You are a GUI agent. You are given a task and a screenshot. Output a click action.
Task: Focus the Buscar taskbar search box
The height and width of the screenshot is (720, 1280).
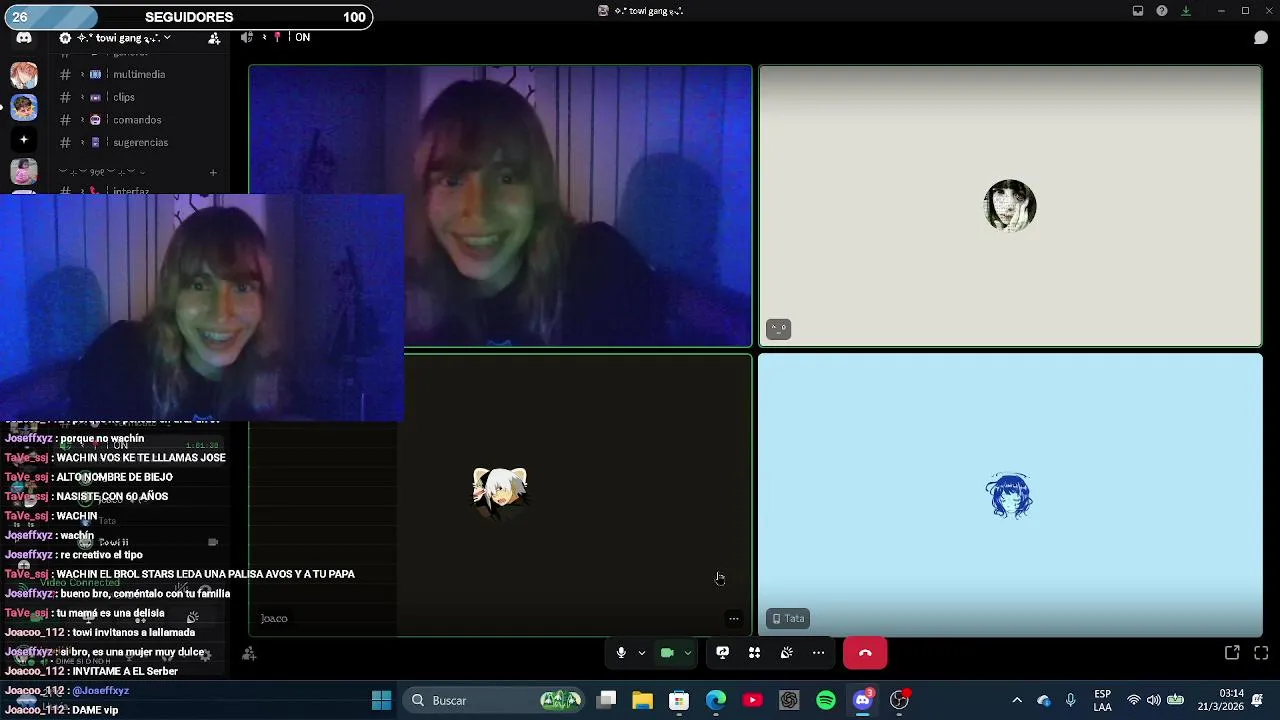point(495,700)
